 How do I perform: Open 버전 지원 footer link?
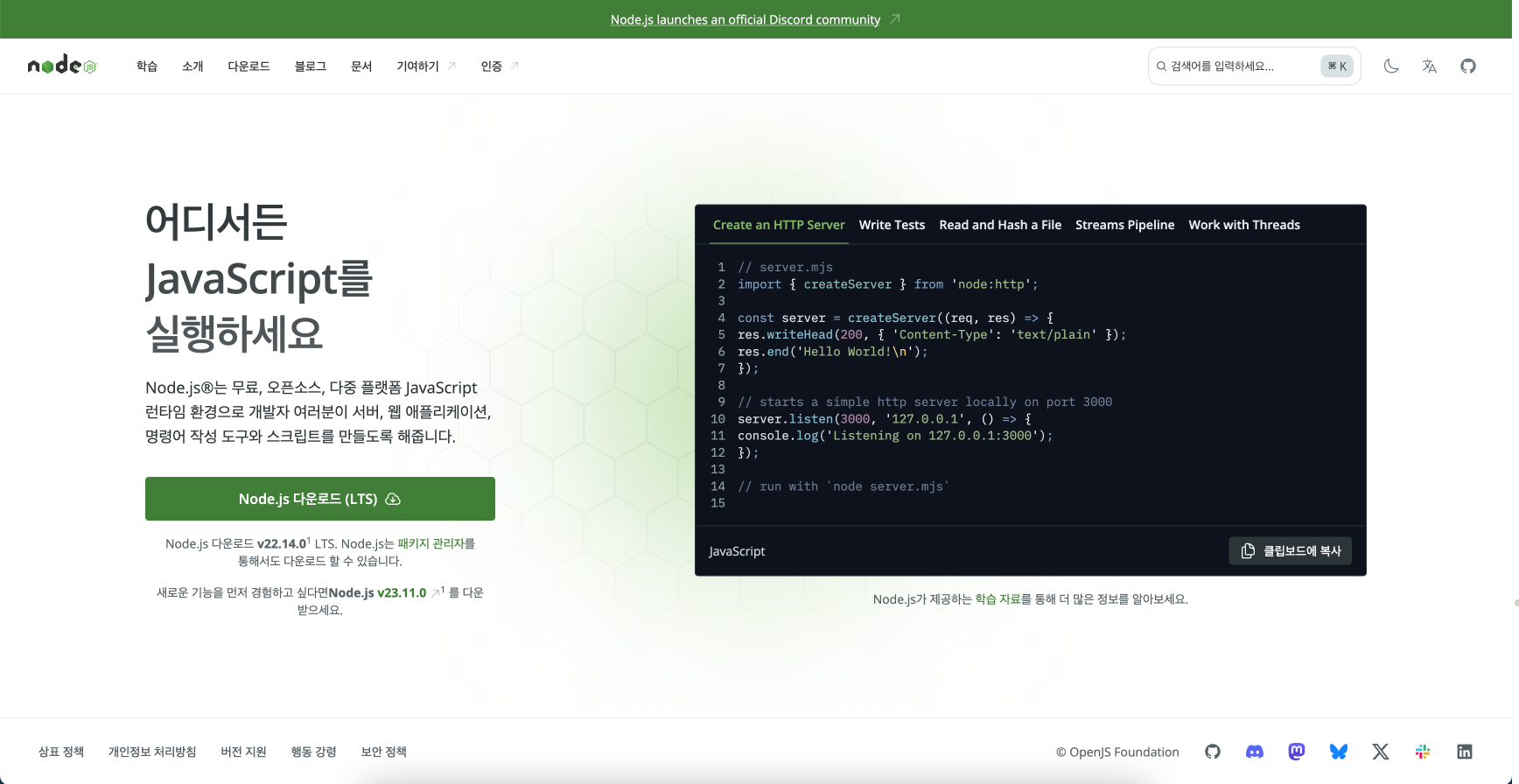(243, 752)
